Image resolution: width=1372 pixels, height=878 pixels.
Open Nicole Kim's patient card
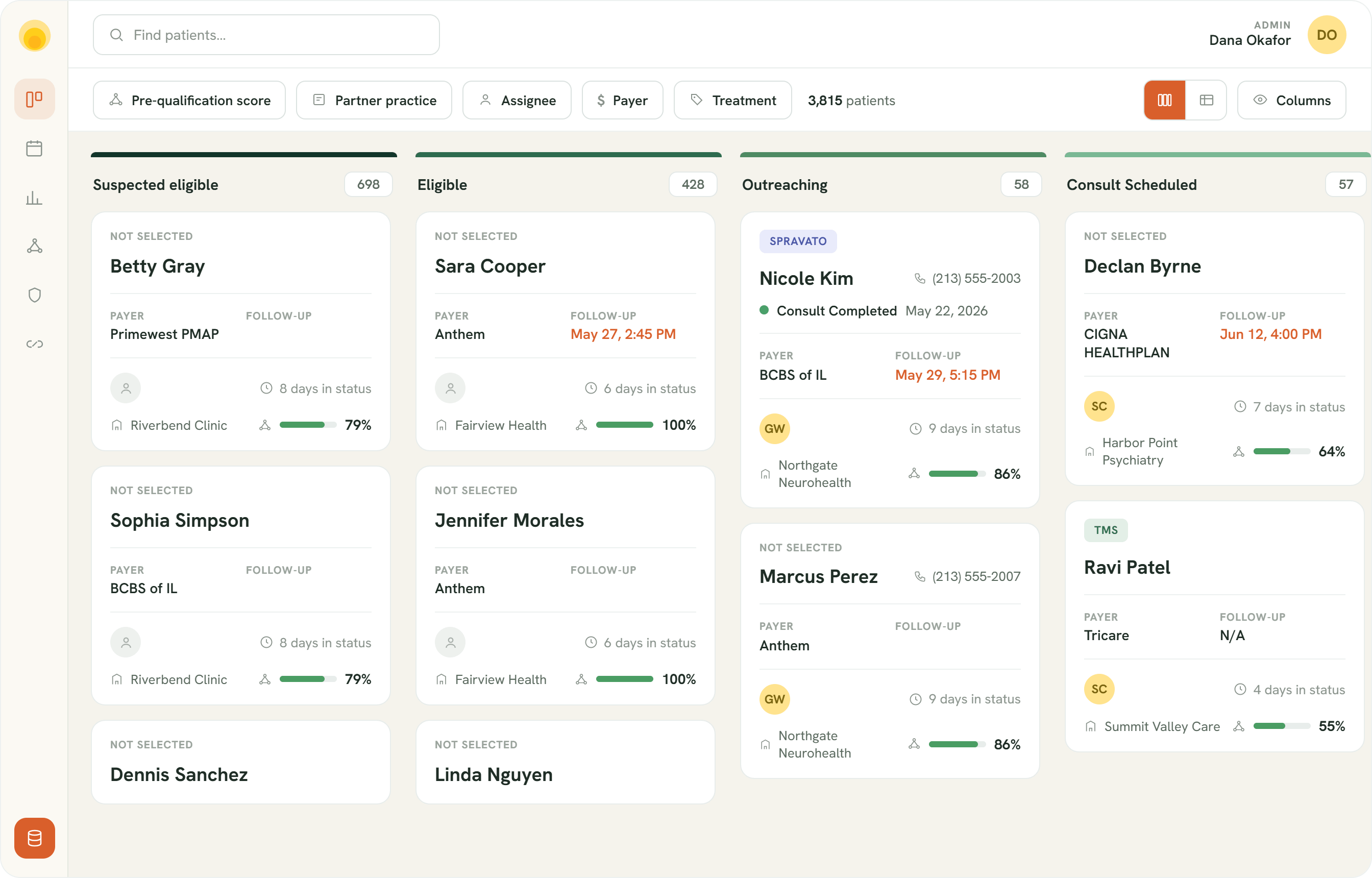point(889,360)
